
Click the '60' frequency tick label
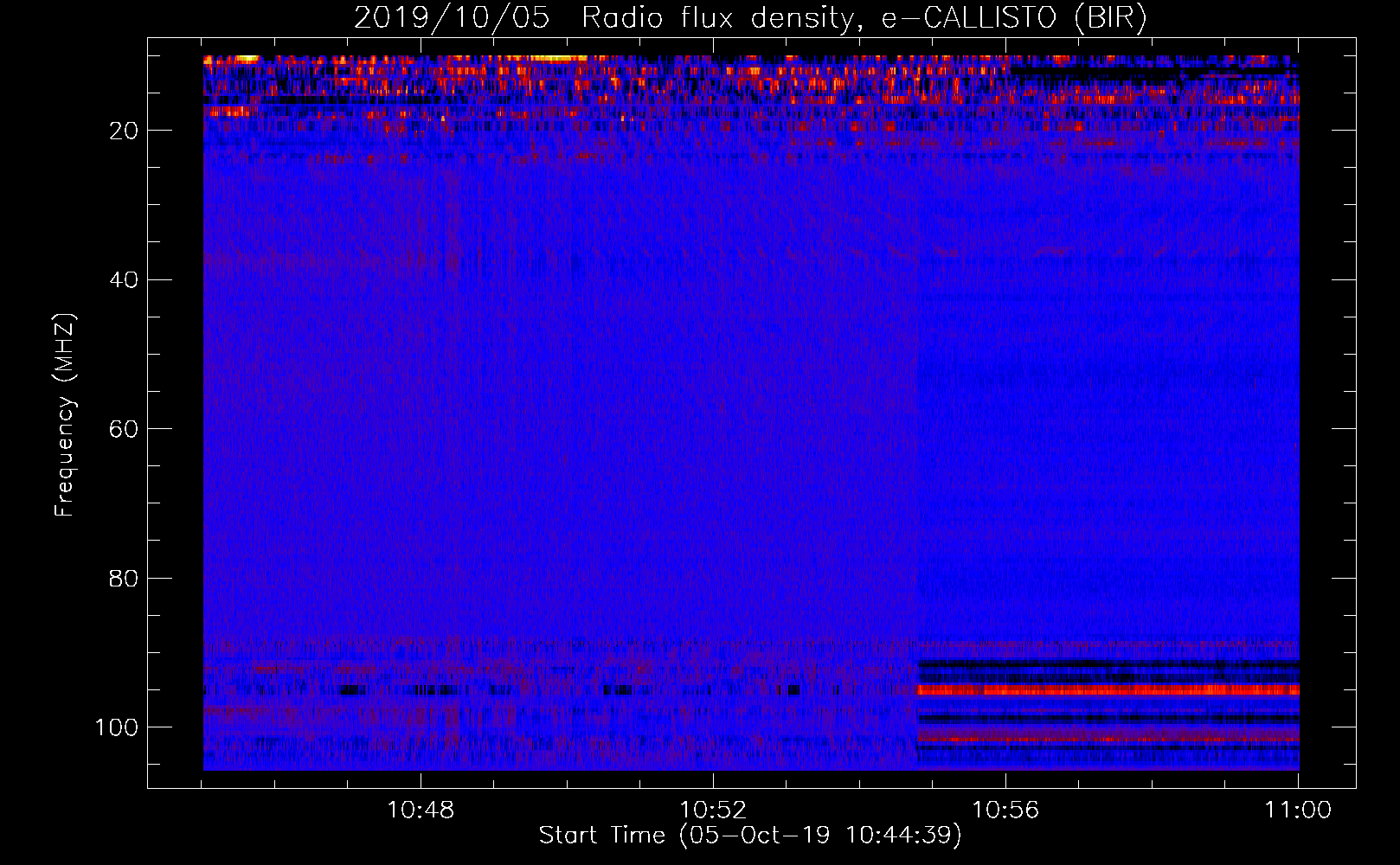point(124,429)
